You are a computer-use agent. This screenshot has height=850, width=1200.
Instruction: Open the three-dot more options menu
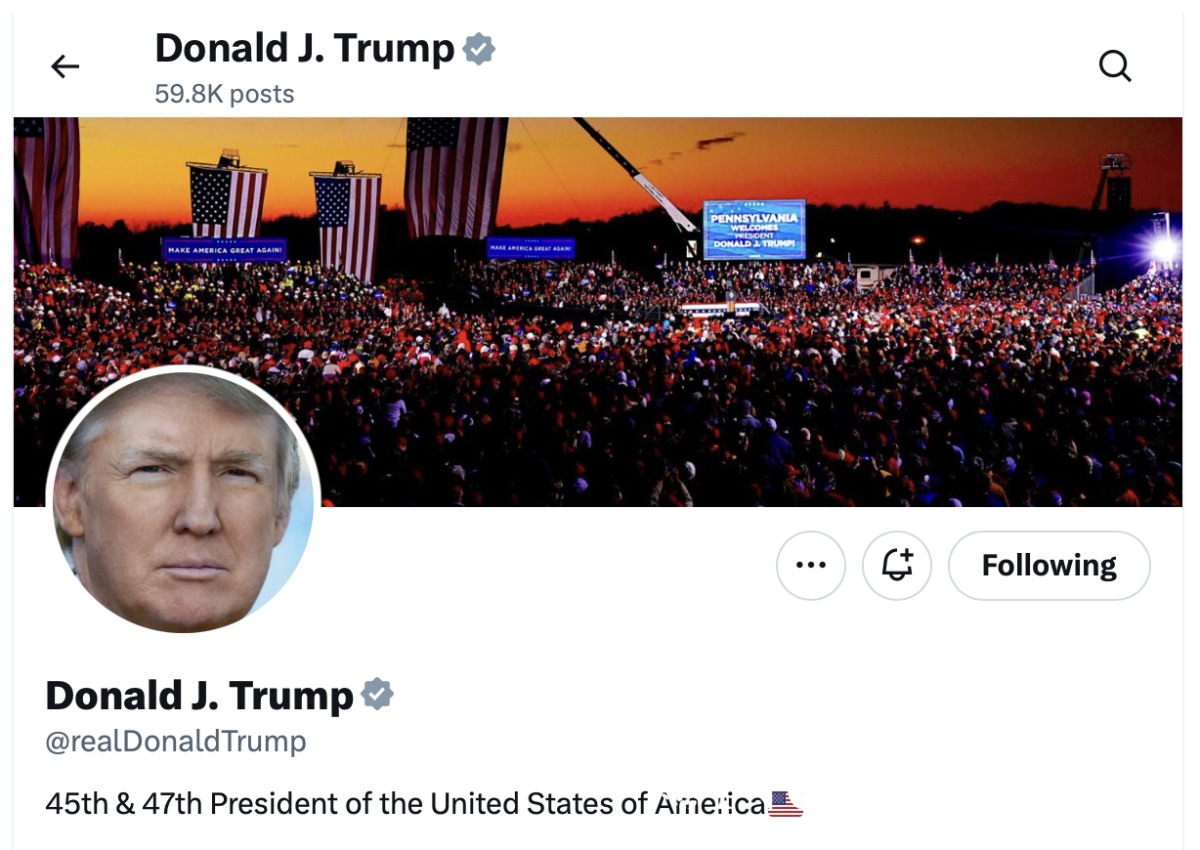[x=810, y=565]
